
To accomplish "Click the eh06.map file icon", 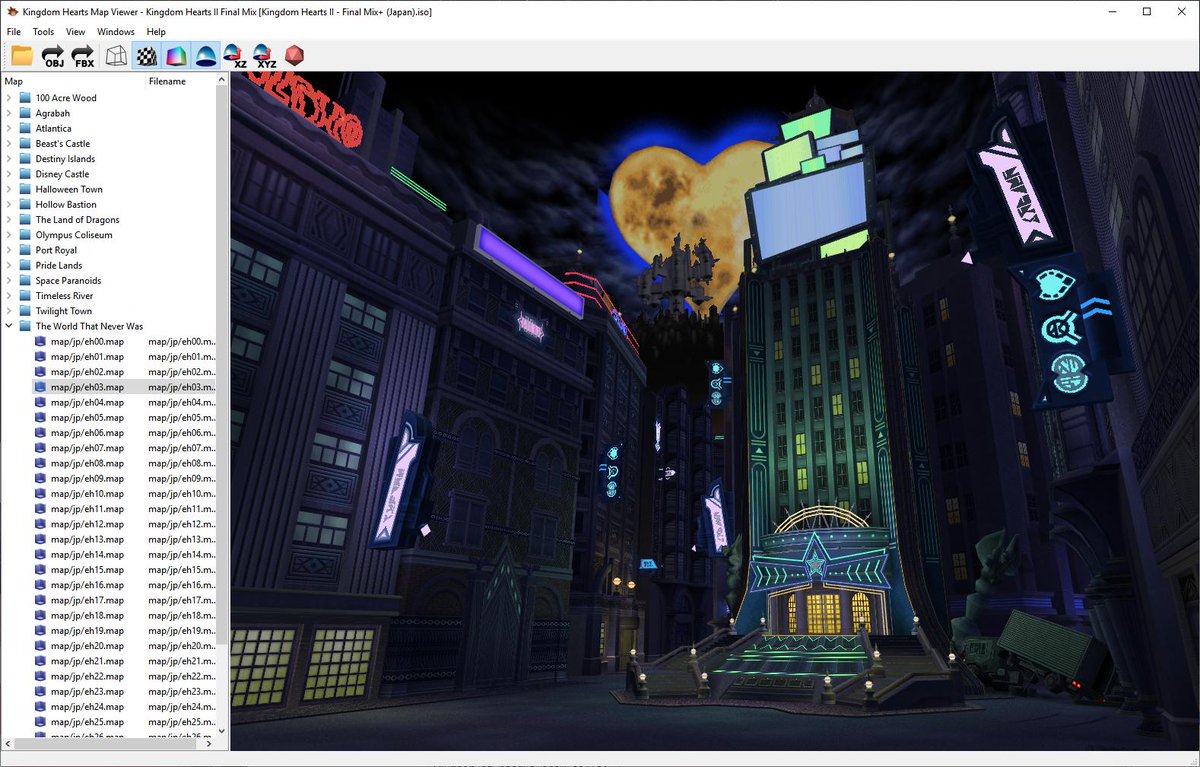I will point(40,433).
